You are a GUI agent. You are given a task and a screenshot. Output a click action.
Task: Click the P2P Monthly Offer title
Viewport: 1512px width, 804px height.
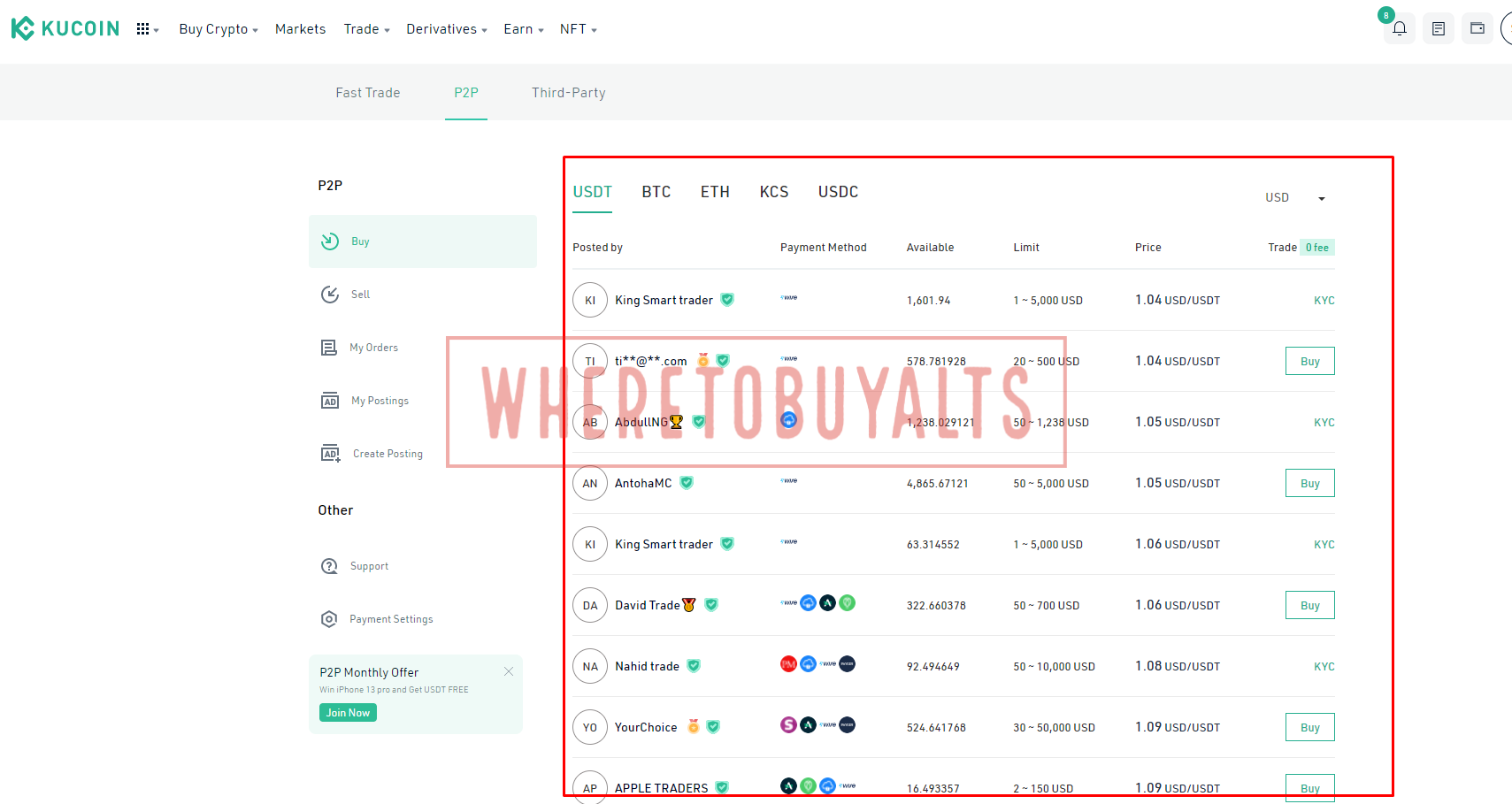click(x=369, y=672)
